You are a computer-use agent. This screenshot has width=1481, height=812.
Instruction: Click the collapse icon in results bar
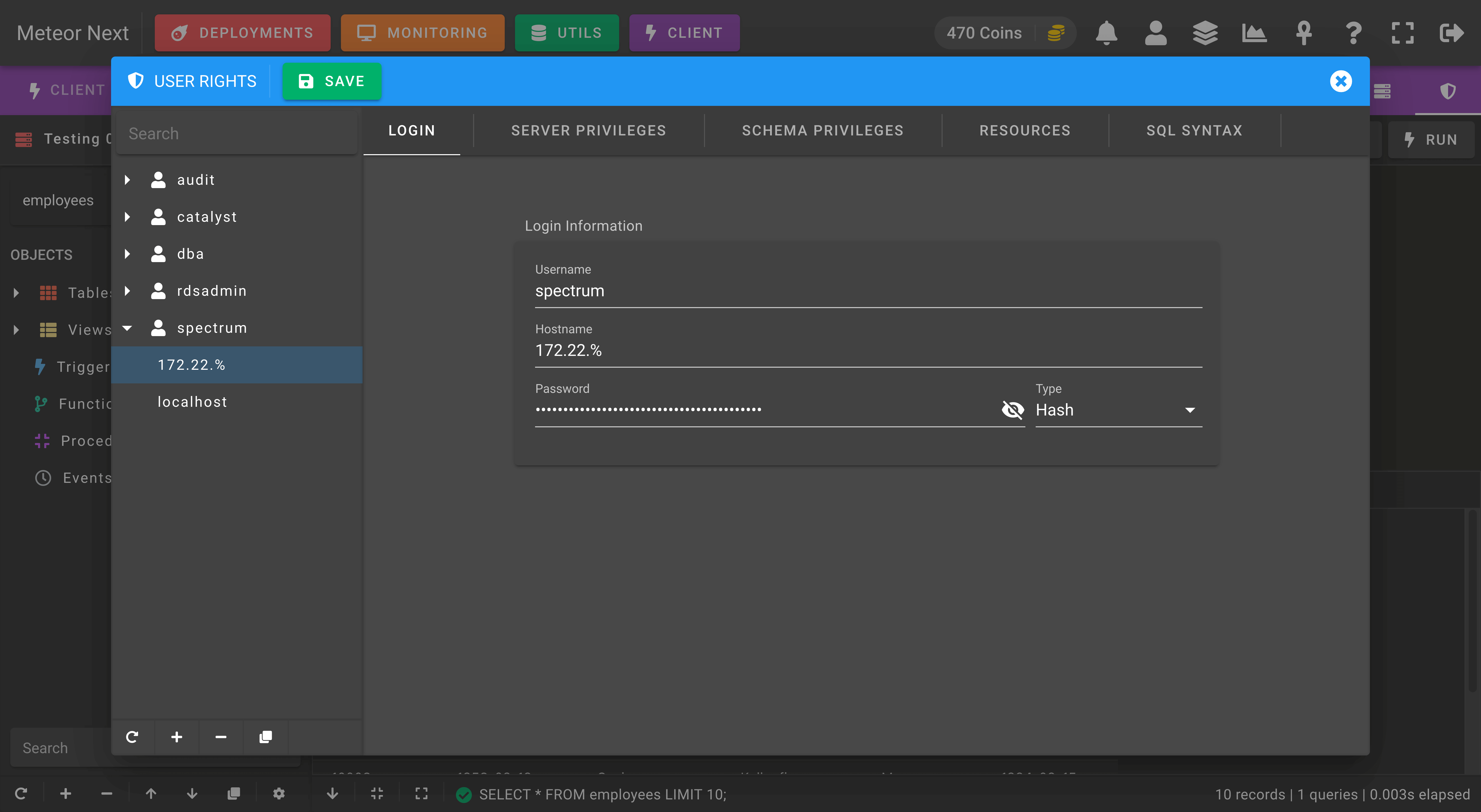(x=377, y=793)
